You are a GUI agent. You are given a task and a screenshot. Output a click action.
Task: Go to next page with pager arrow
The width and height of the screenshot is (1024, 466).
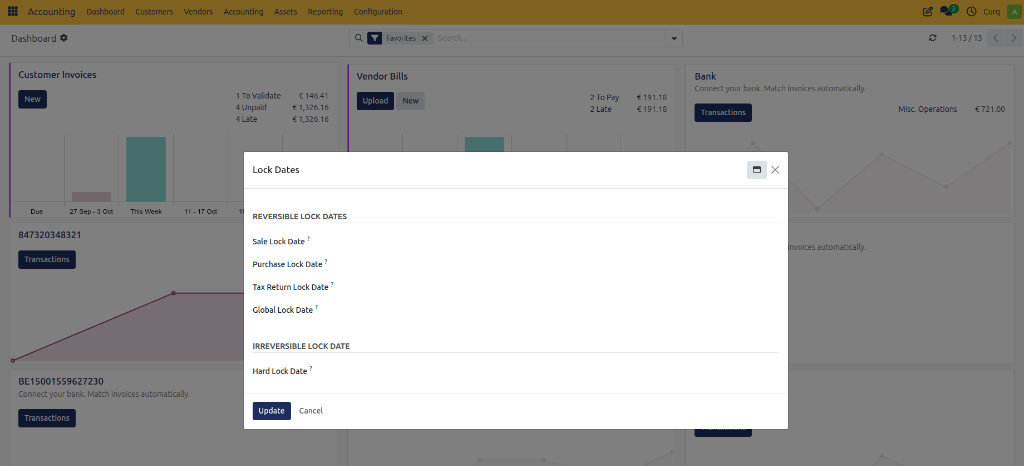pos(1014,39)
